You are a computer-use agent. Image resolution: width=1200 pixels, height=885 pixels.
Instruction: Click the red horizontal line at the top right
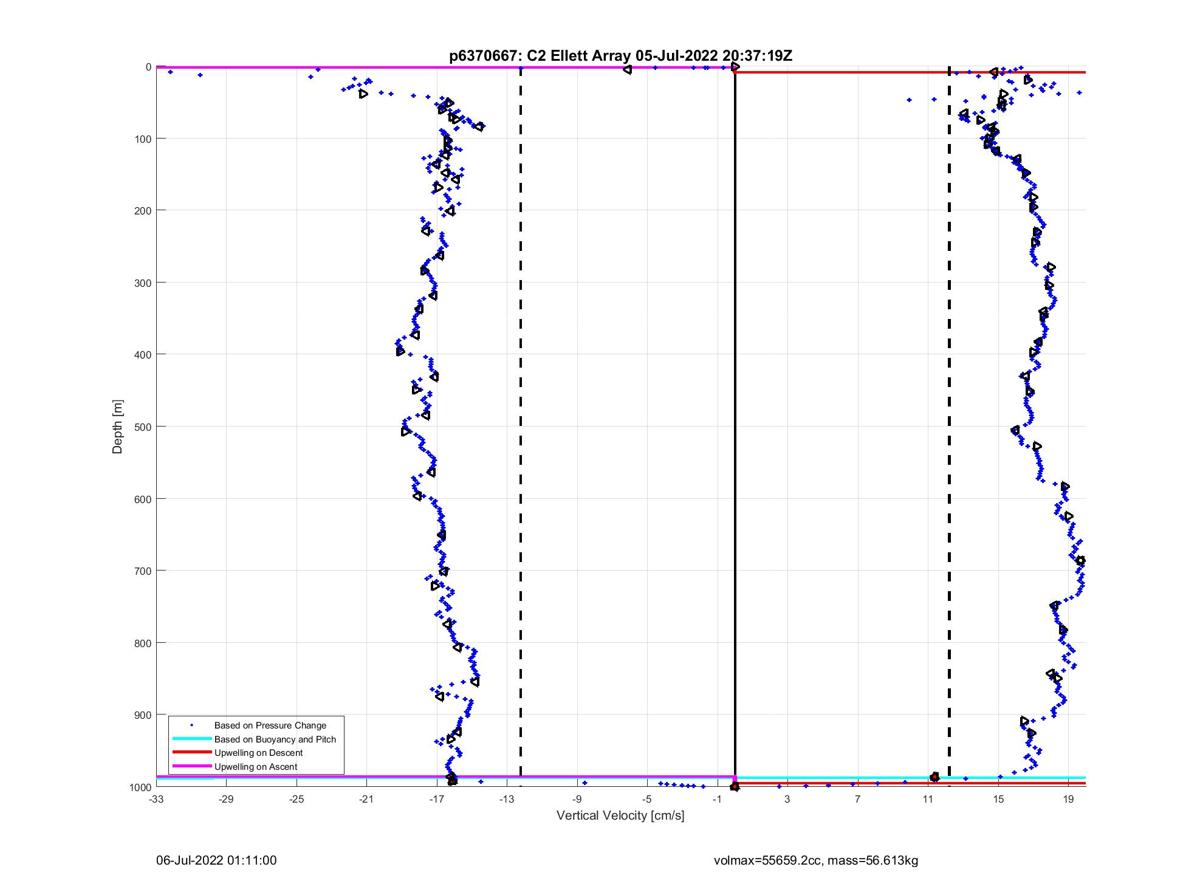coord(910,72)
